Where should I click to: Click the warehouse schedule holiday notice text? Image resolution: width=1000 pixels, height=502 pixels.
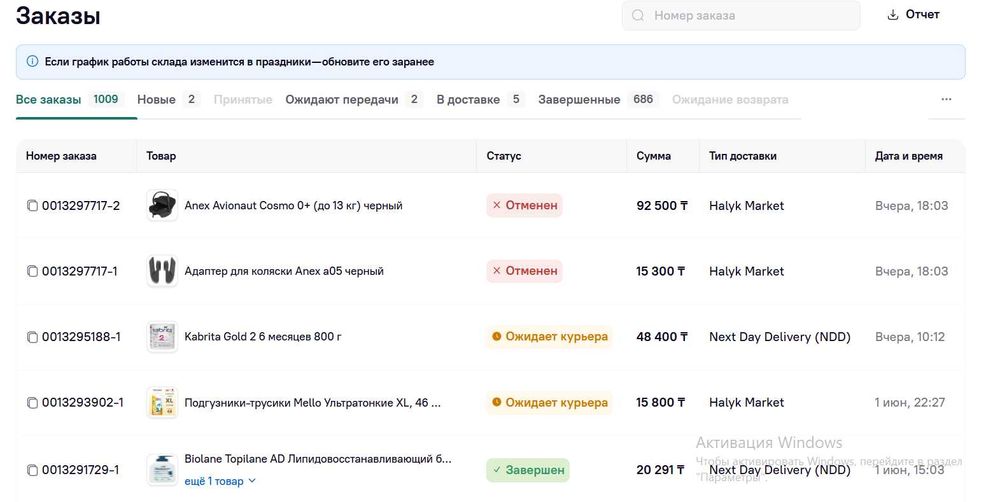click(x=239, y=62)
